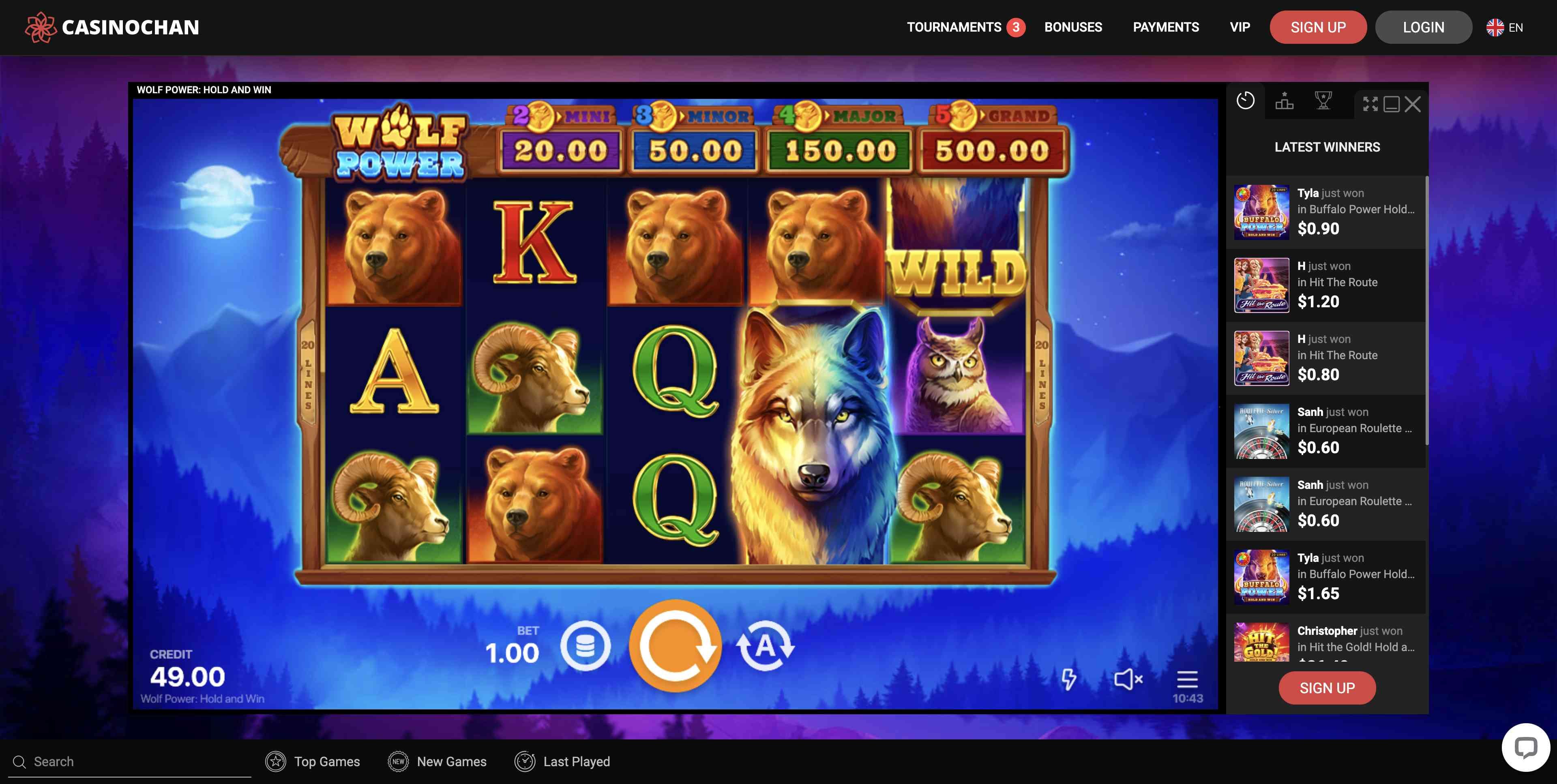
Task: Open the live chat bubble icon
Action: tap(1525, 747)
